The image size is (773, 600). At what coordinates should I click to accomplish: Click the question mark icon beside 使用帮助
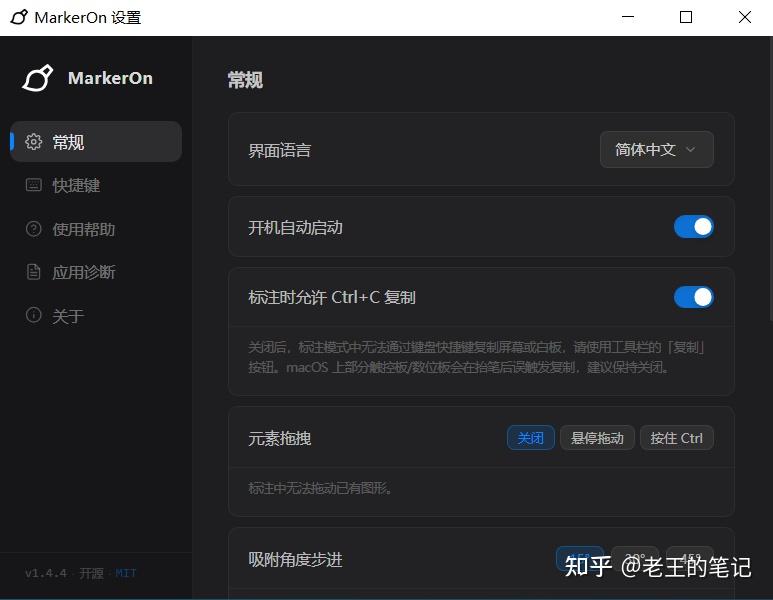(34, 229)
